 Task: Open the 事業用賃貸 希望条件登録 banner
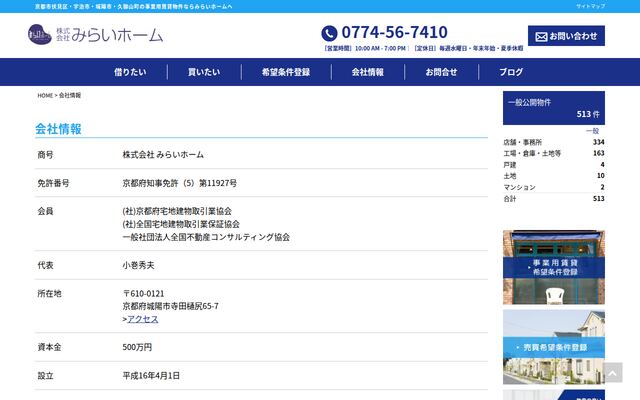pos(553,267)
